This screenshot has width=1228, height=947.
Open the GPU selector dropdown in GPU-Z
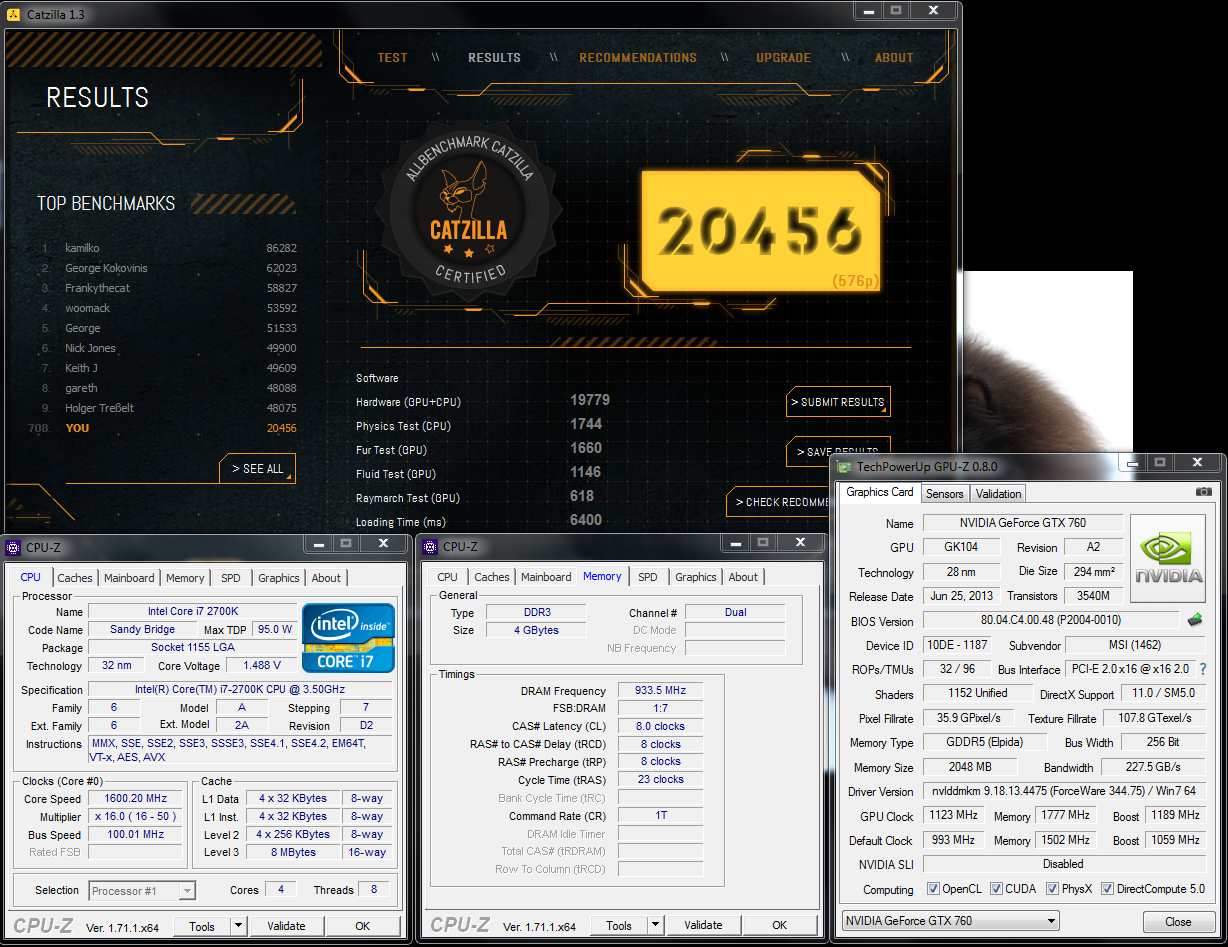(x=950, y=921)
